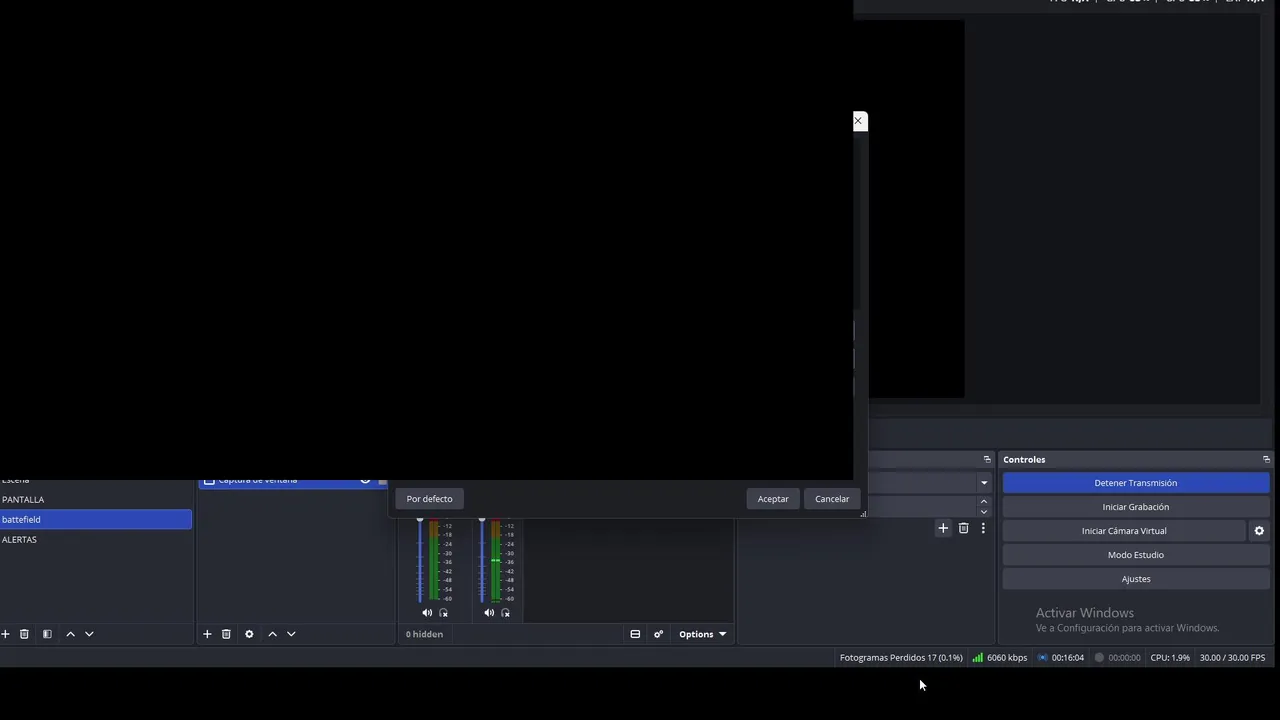Undock the Controles panel with the float icon
Screen dimensions: 1280x720
click(x=1266, y=459)
